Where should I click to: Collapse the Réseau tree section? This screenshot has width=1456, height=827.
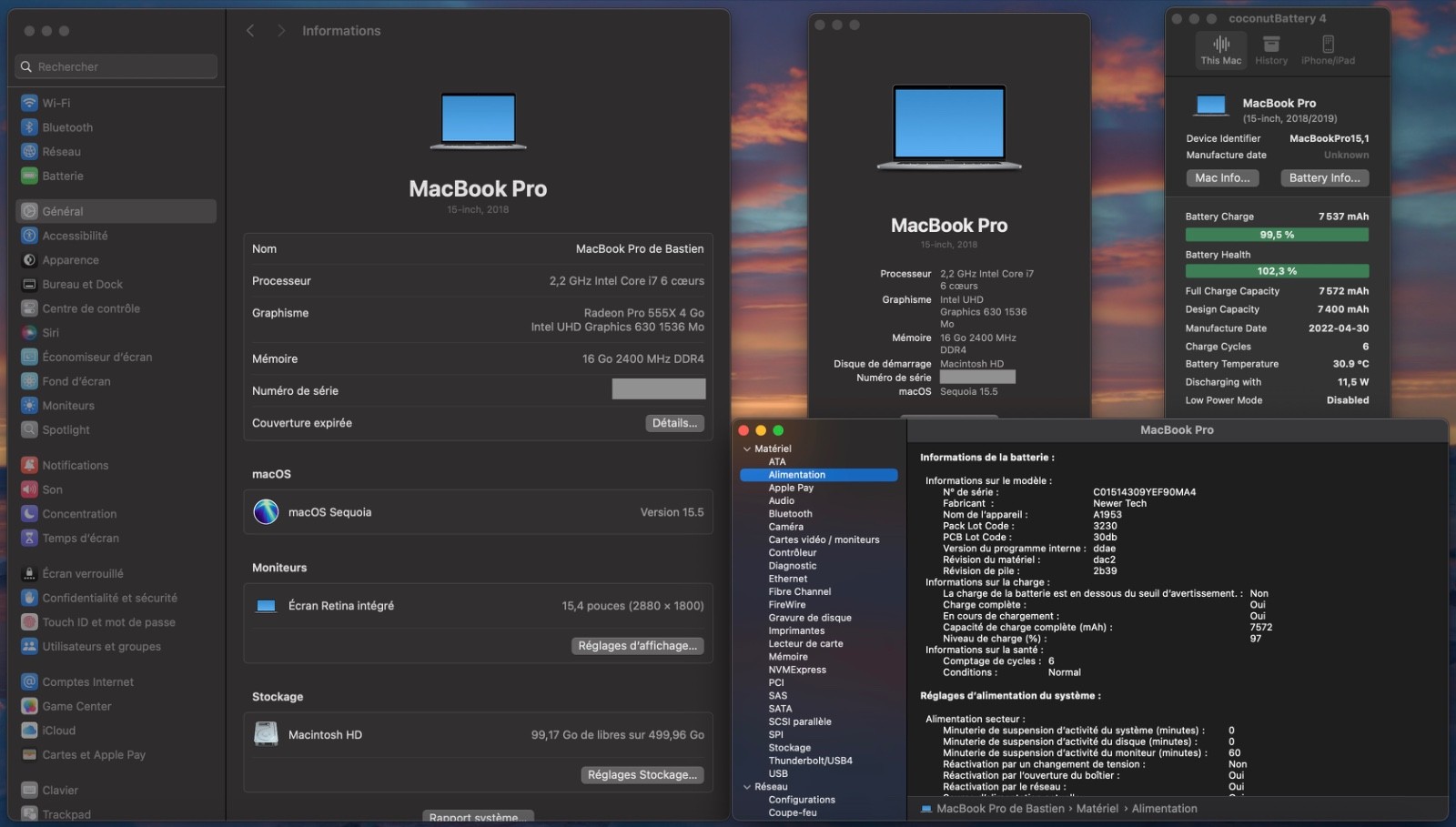click(747, 787)
